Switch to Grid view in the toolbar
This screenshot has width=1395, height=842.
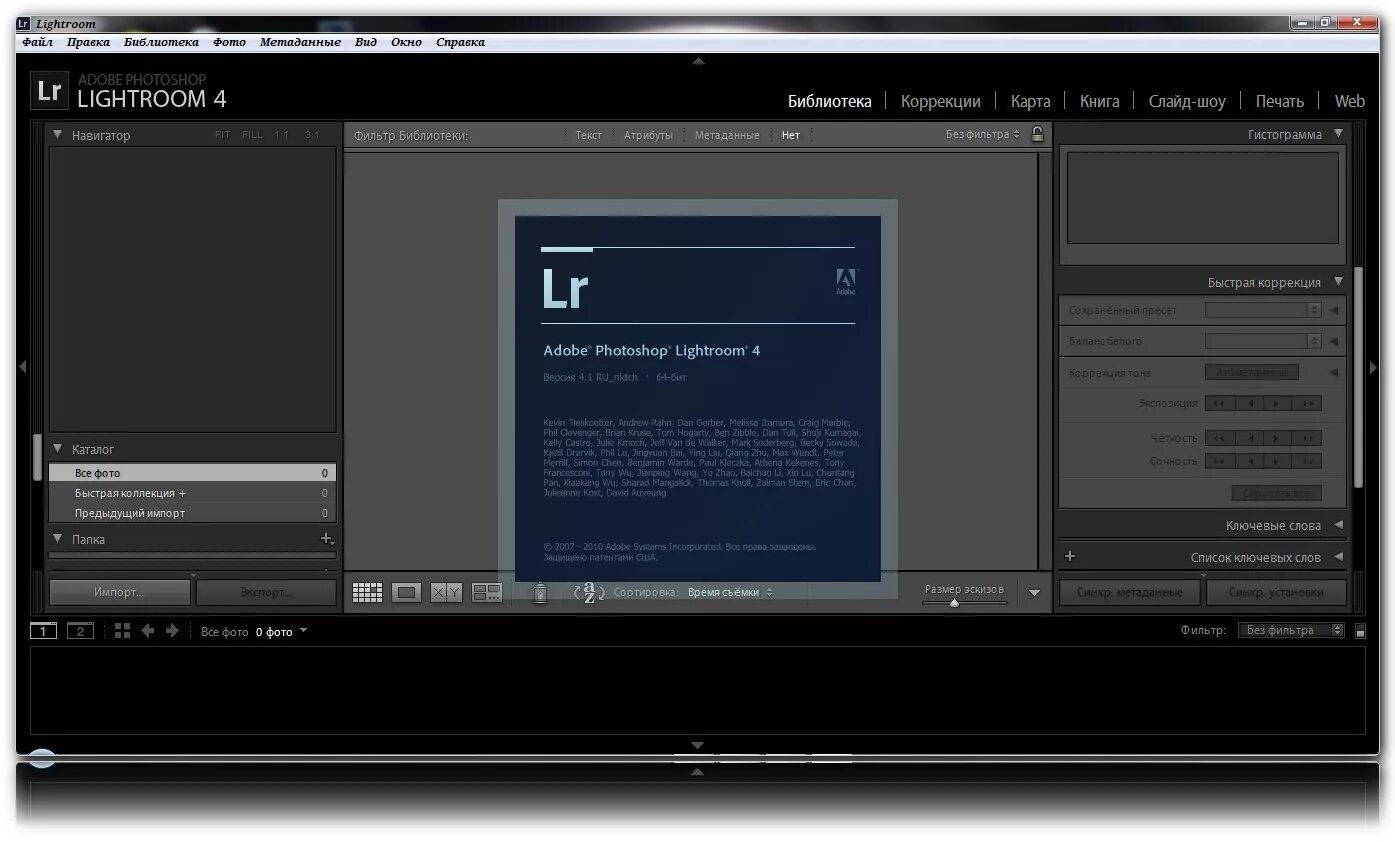[x=367, y=592]
